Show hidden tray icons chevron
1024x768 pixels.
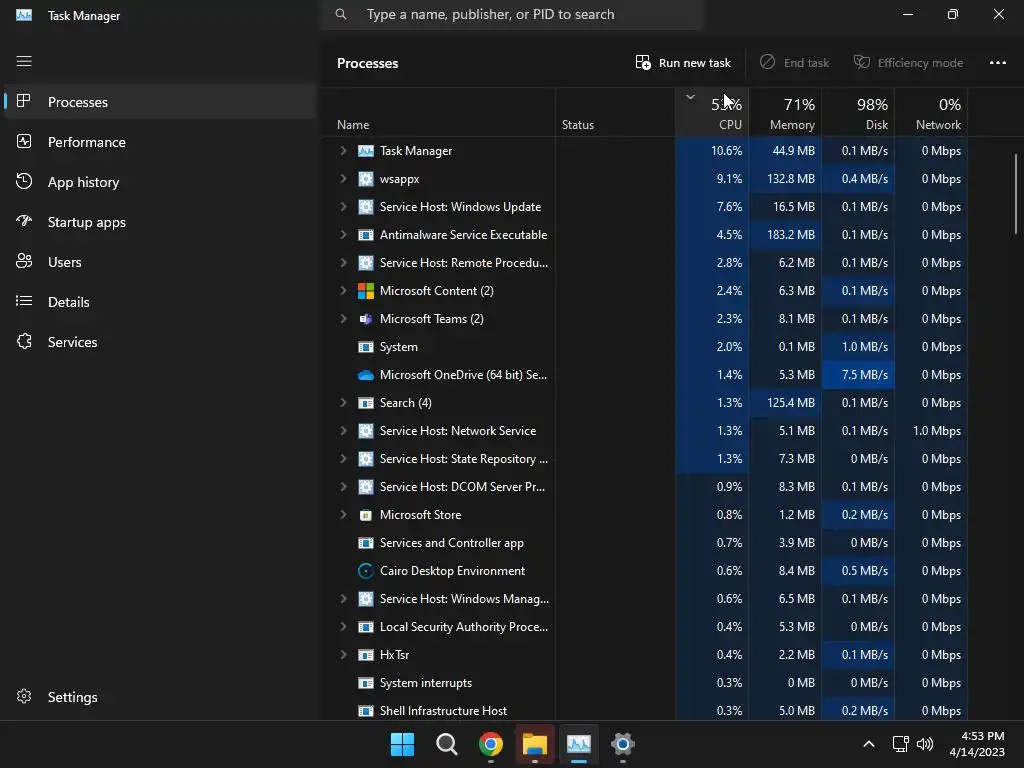tap(869, 744)
